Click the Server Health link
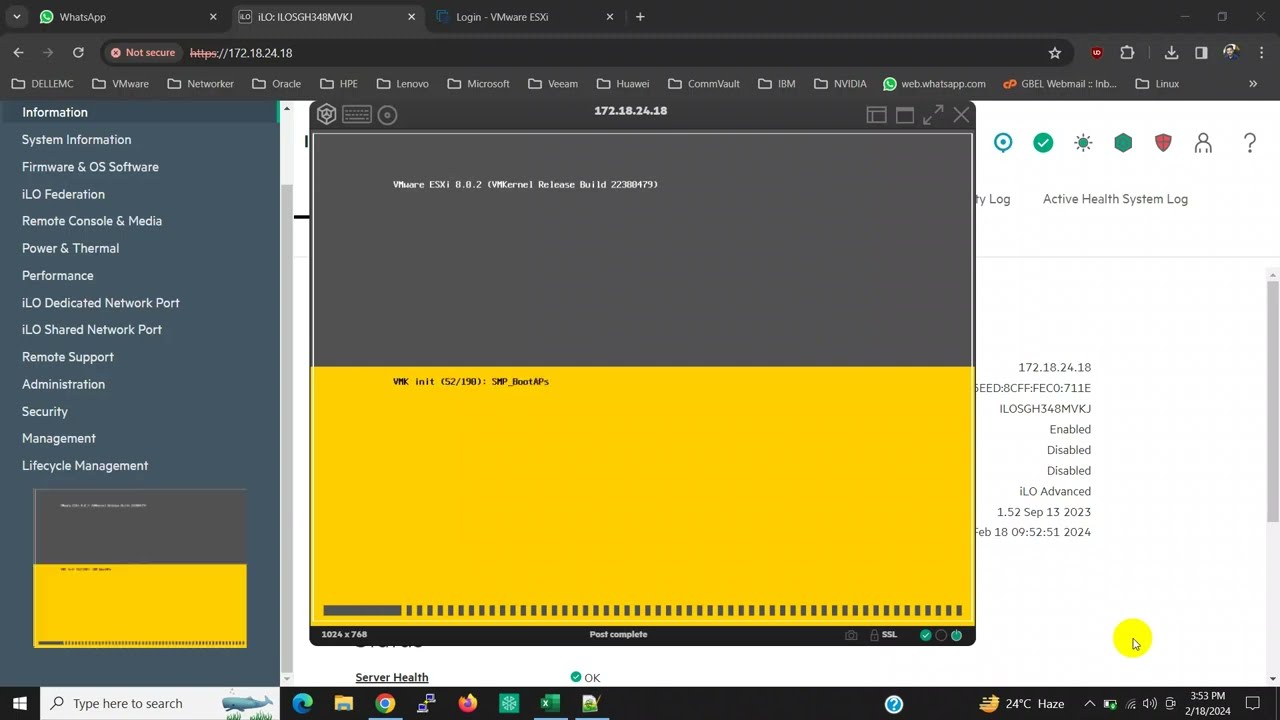Viewport: 1280px width, 720px height. pos(392,678)
